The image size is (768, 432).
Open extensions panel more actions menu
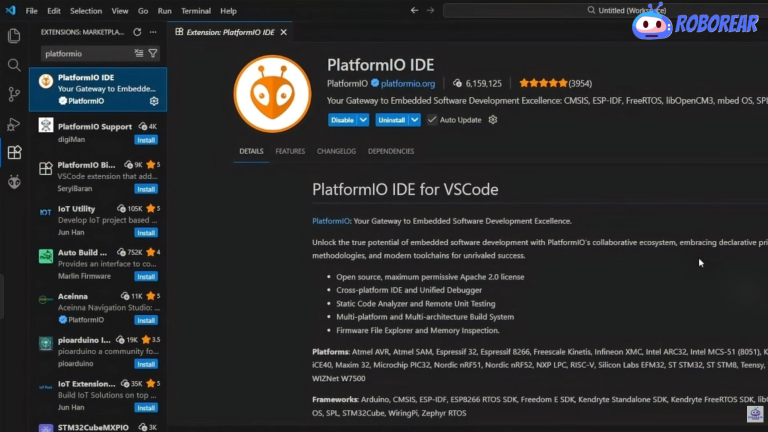tap(153, 32)
